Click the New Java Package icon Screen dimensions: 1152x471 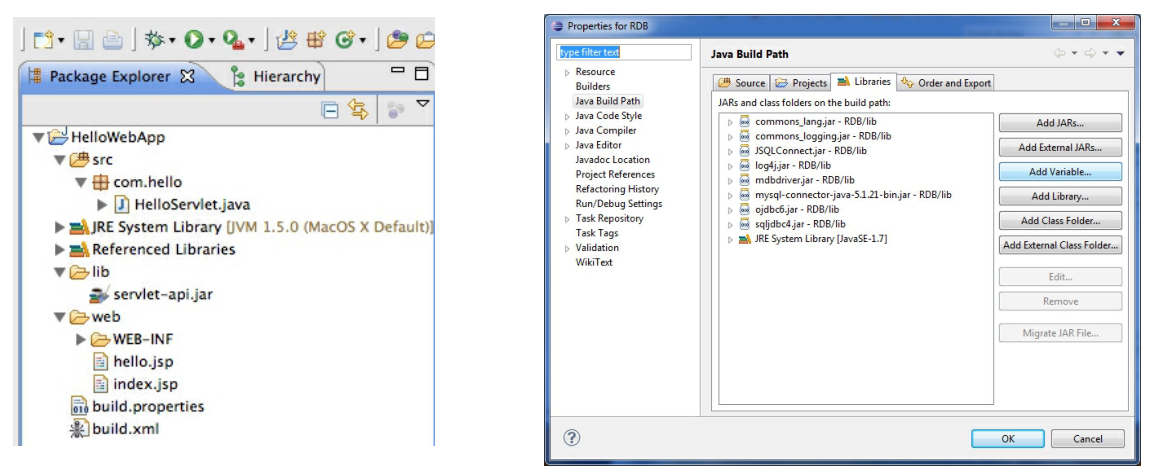tap(316, 39)
